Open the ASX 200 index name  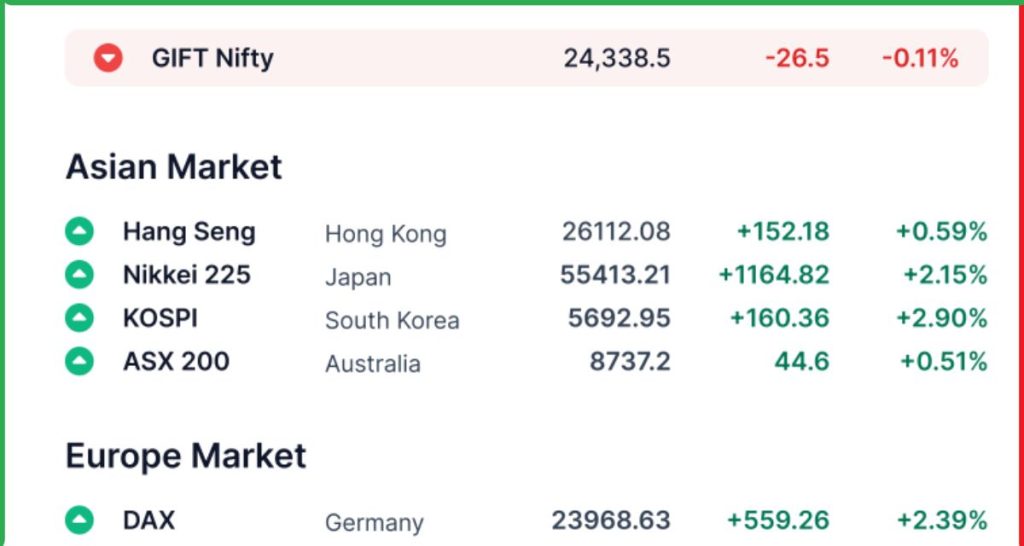[176, 361]
